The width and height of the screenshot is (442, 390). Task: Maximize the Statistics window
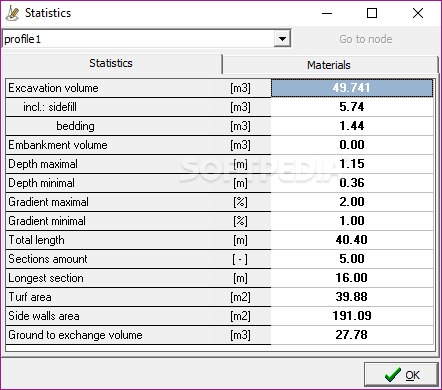372,13
